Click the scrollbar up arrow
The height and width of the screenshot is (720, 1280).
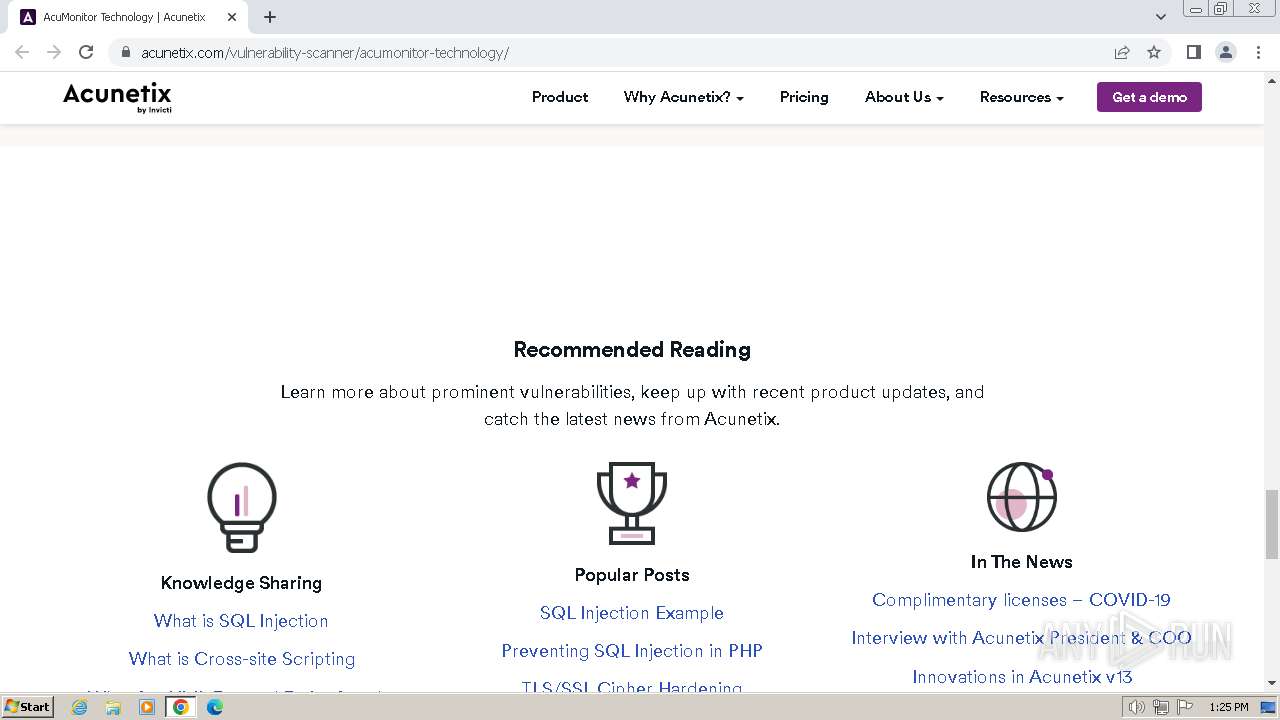[x=1272, y=82]
